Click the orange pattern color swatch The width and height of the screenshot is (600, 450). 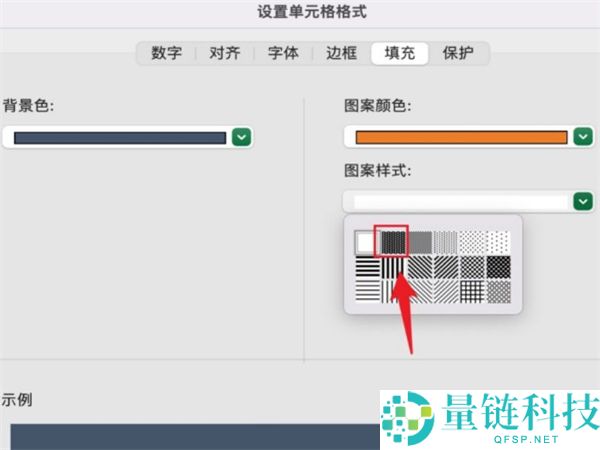[x=461, y=137]
